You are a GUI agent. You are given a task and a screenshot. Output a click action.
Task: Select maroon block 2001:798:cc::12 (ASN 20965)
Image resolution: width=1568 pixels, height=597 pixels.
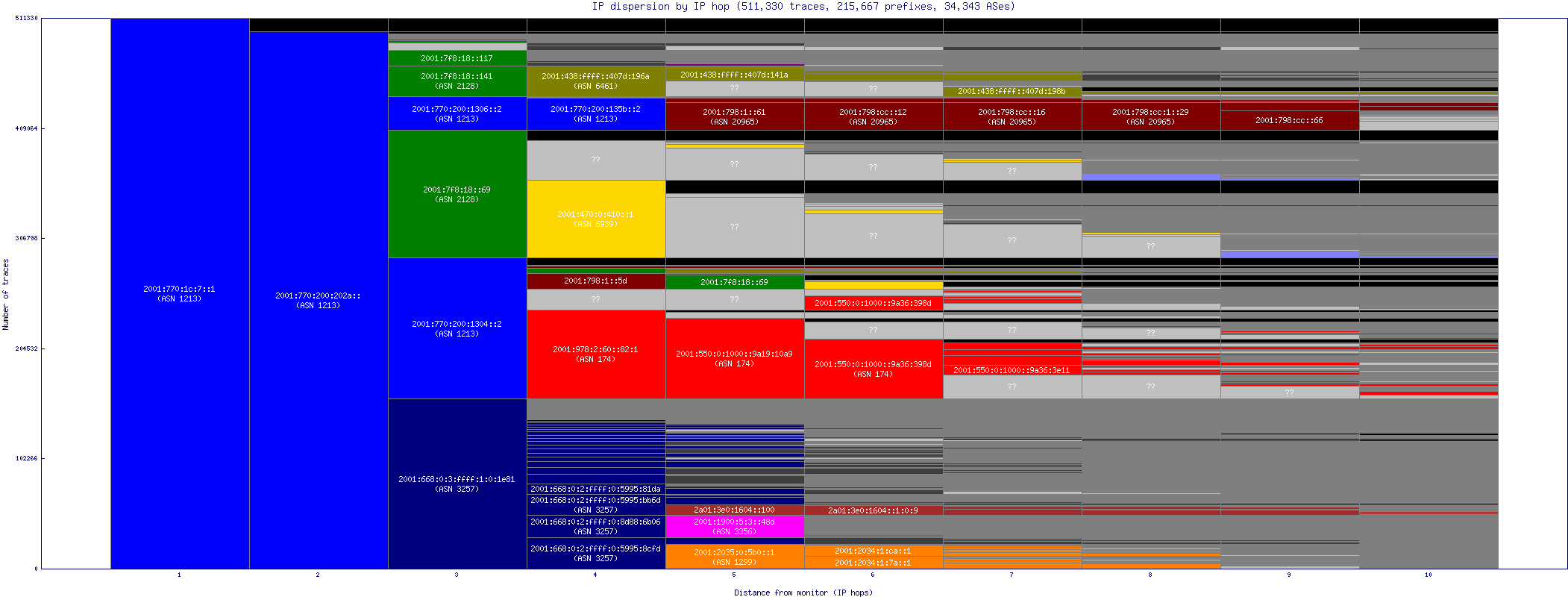pos(874,116)
